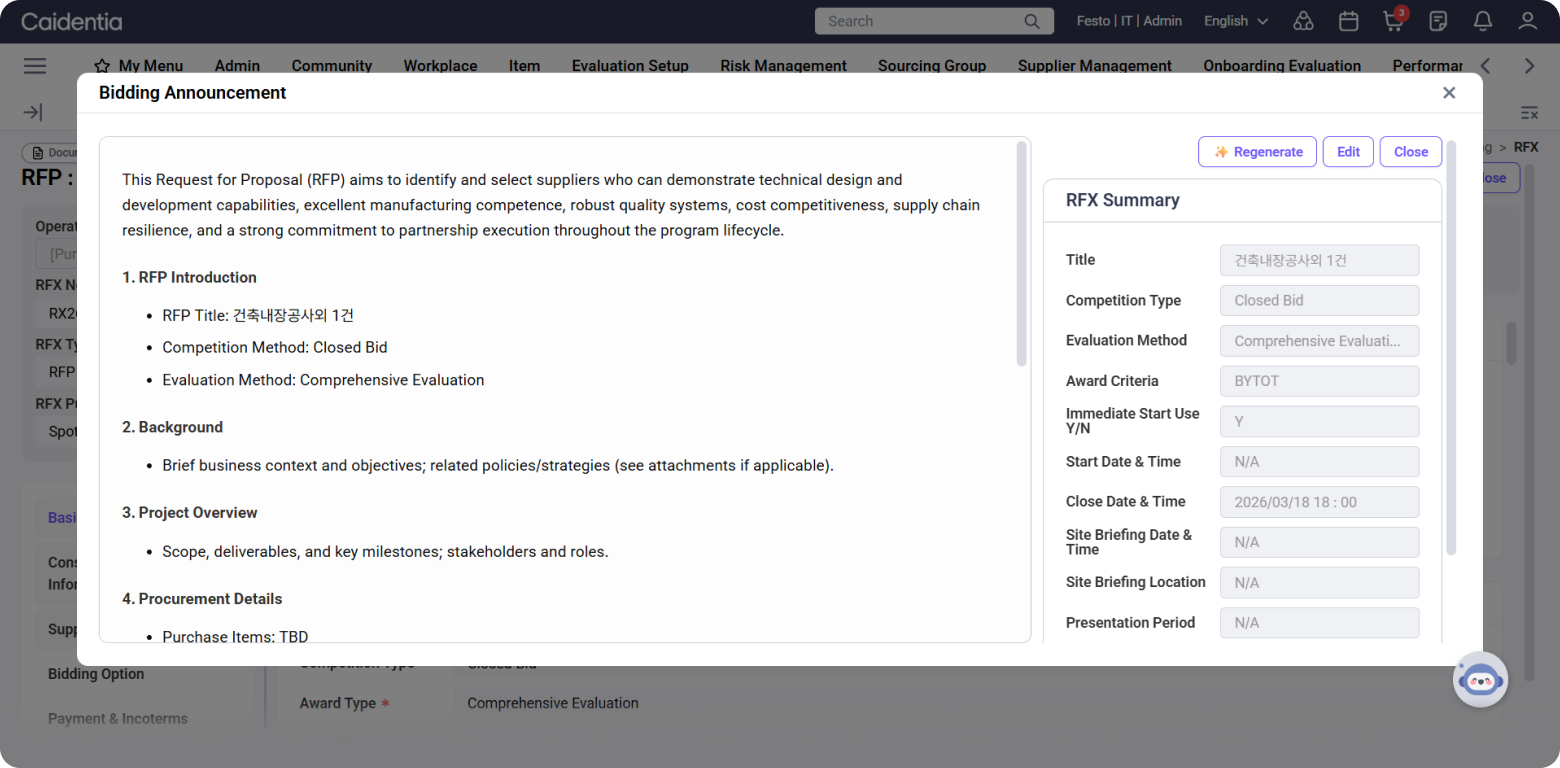Click the announcement text scrollbar
The height and width of the screenshot is (768, 1560).
1021,255
